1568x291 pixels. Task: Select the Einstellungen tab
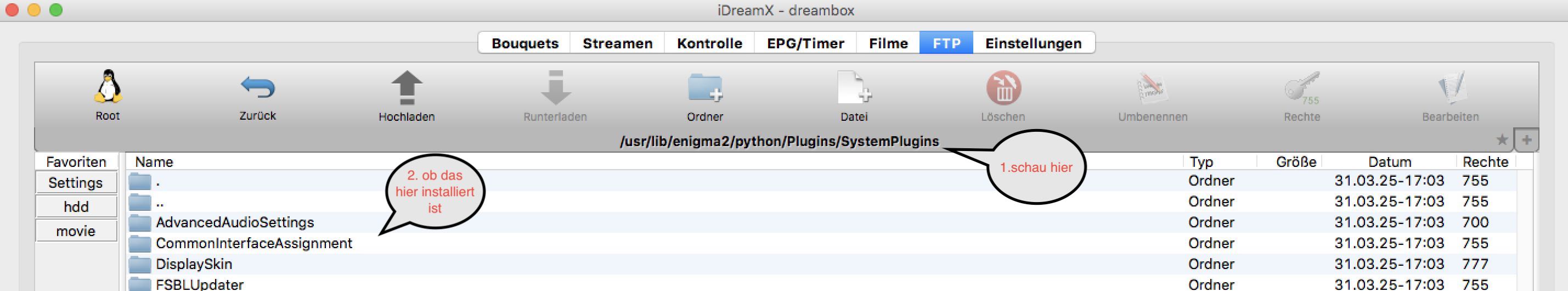[x=1033, y=43]
